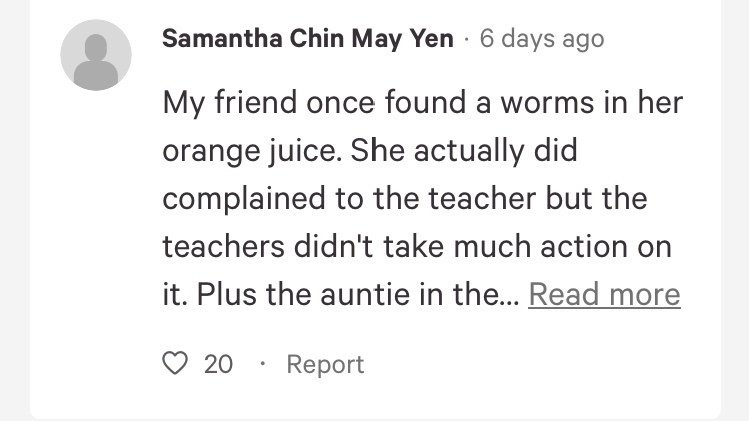Click the line starting "teachers didn't take much"
The image size is (749, 421).
click(416, 246)
